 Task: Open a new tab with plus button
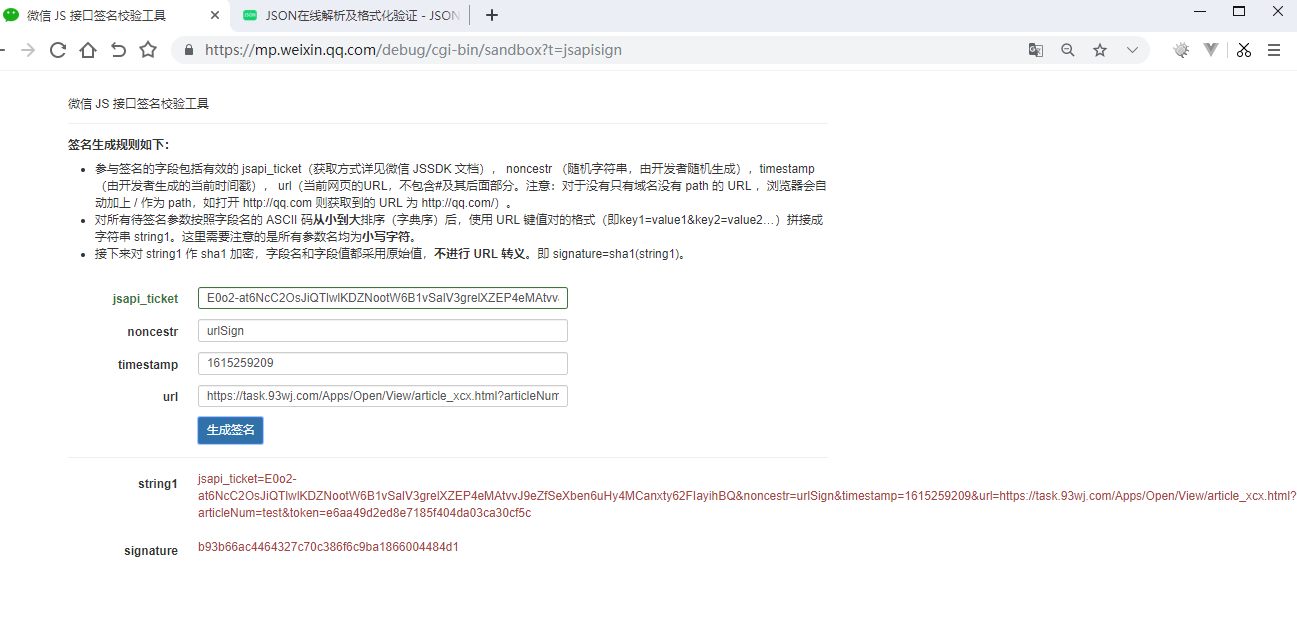click(491, 15)
